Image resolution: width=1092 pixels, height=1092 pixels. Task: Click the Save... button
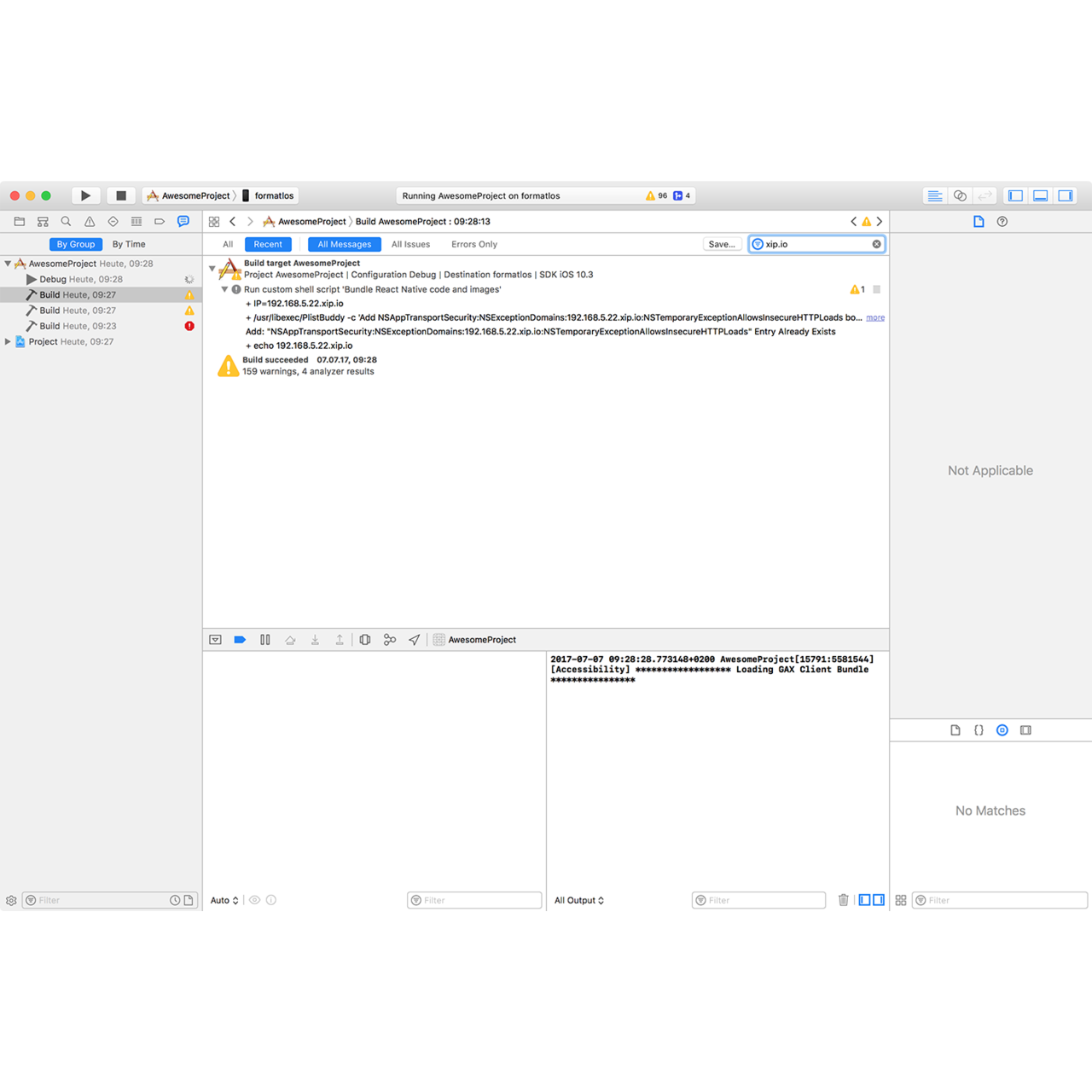click(721, 244)
